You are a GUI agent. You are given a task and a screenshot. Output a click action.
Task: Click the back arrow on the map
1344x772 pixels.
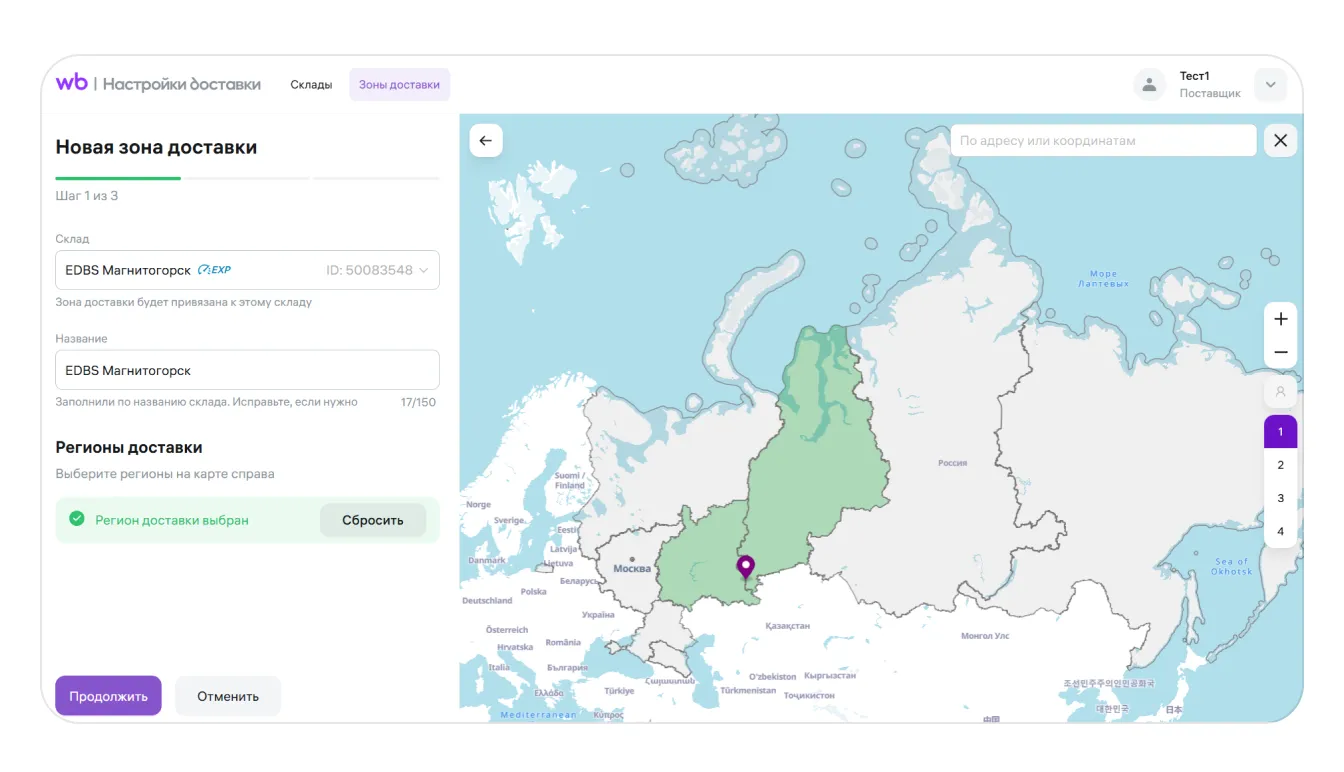pyautogui.click(x=486, y=141)
